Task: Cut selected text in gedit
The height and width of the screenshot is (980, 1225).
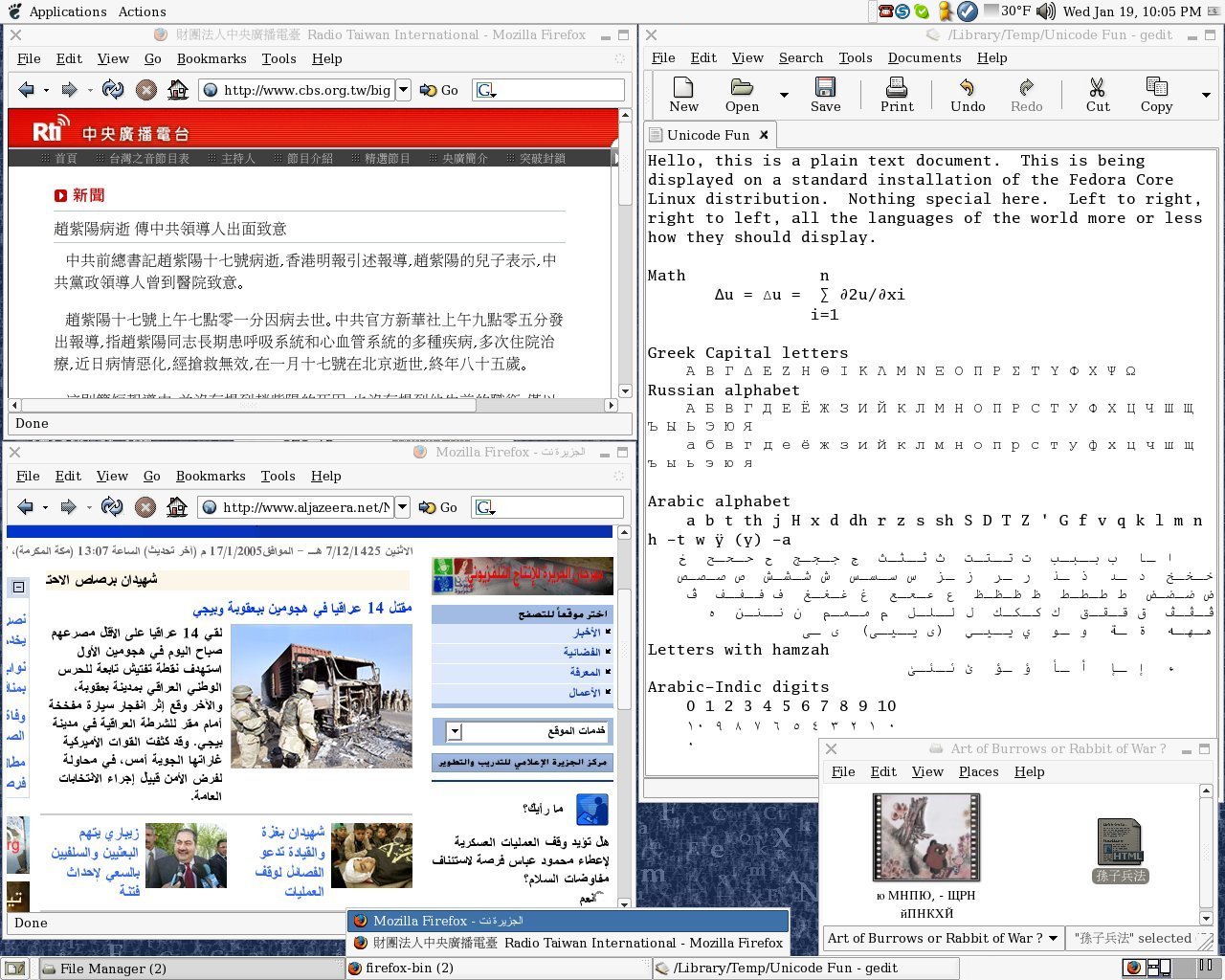Action: point(1098,96)
